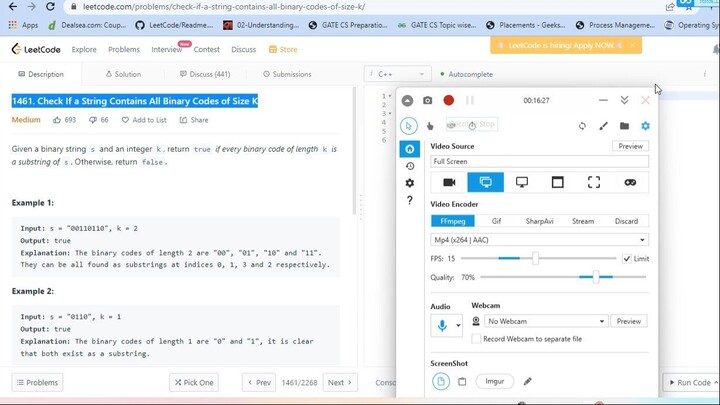Select the webcam-only video source icon

[449, 182]
